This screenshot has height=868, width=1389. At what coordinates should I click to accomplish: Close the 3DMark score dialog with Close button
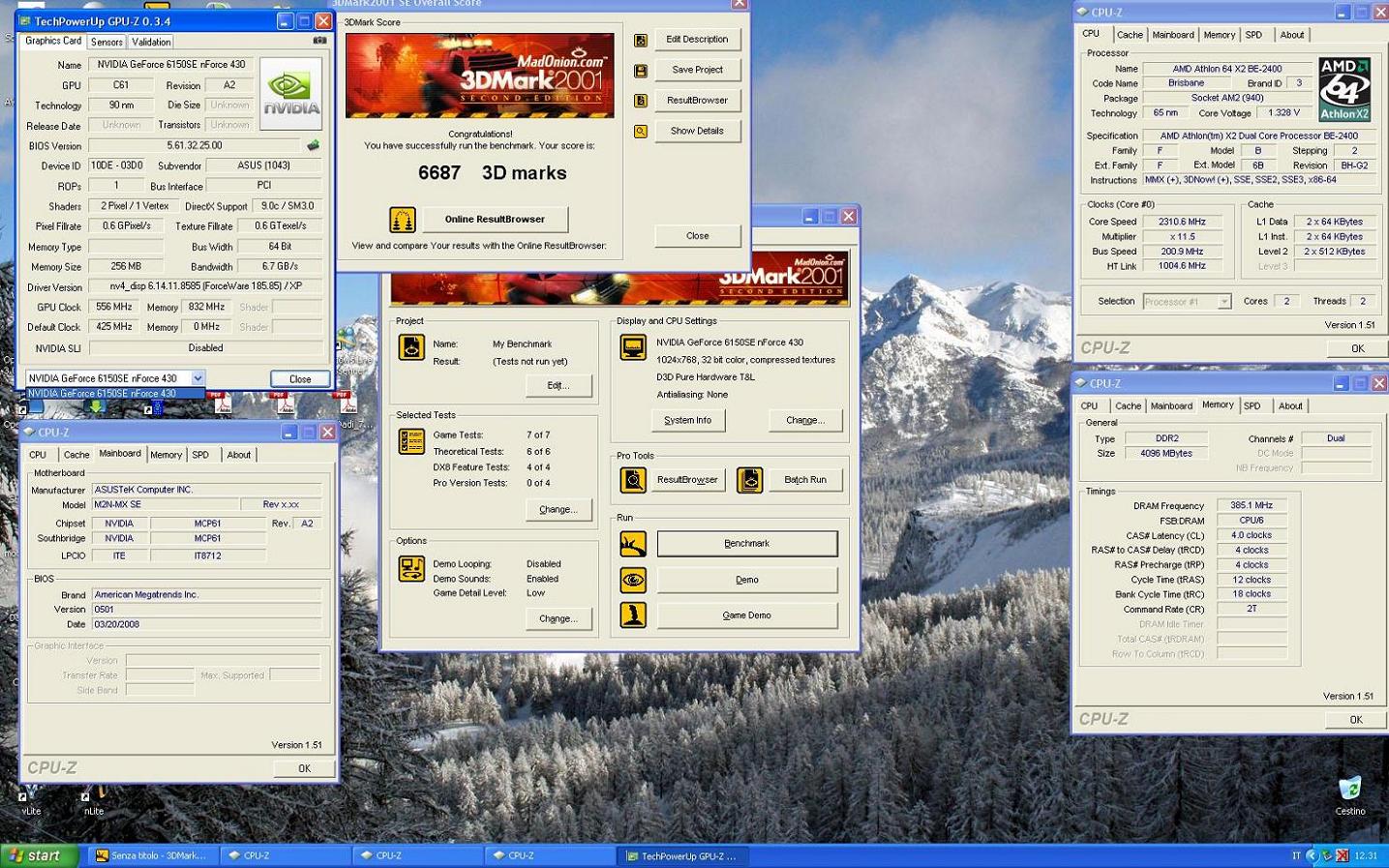(697, 236)
